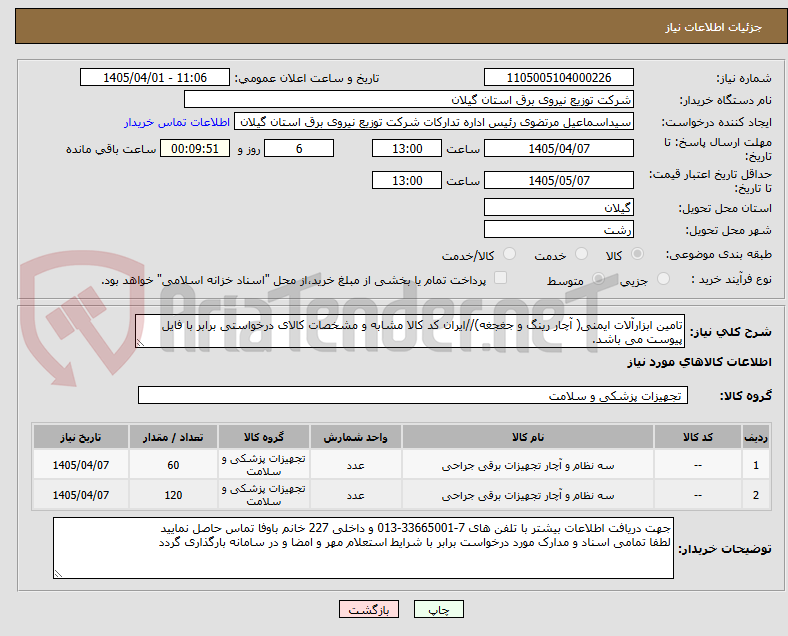Click quantity cell 60 in row 1
Viewport: 788px width, 636px height.
point(173,465)
